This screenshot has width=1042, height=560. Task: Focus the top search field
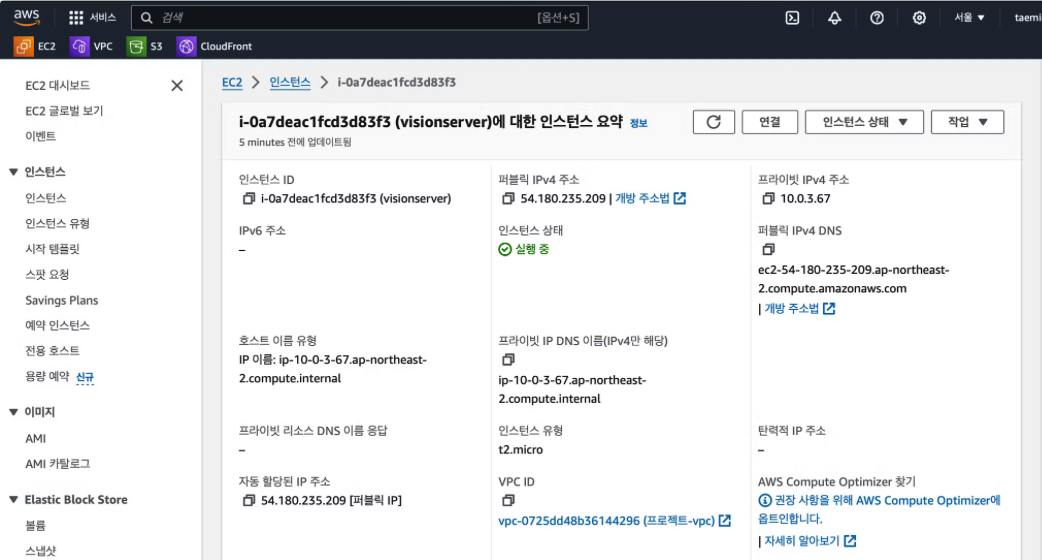(x=360, y=18)
